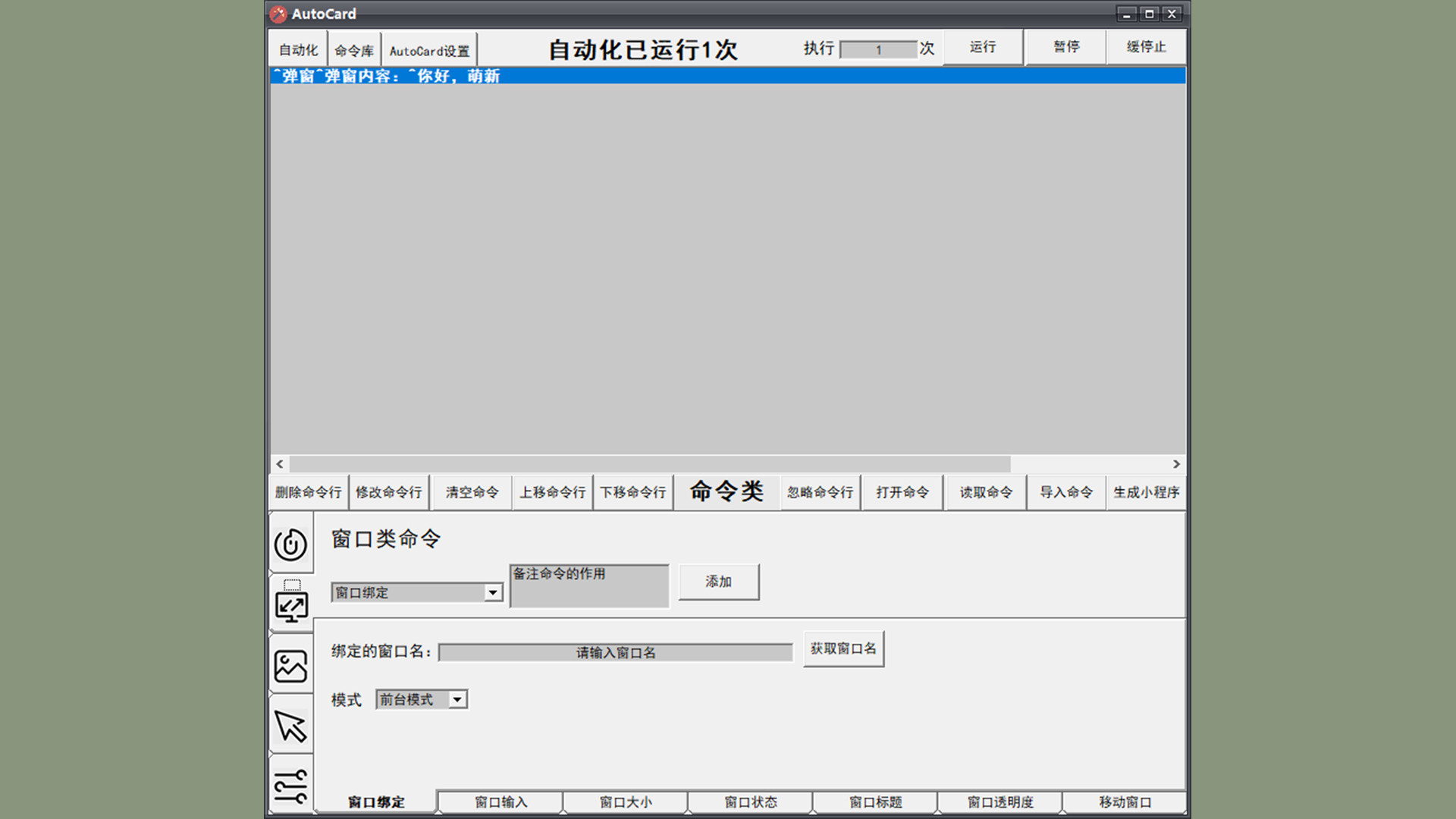This screenshot has width=1456, height=819.
Task: Open the sliders settings command category icon
Action: (x=290, y=786)
